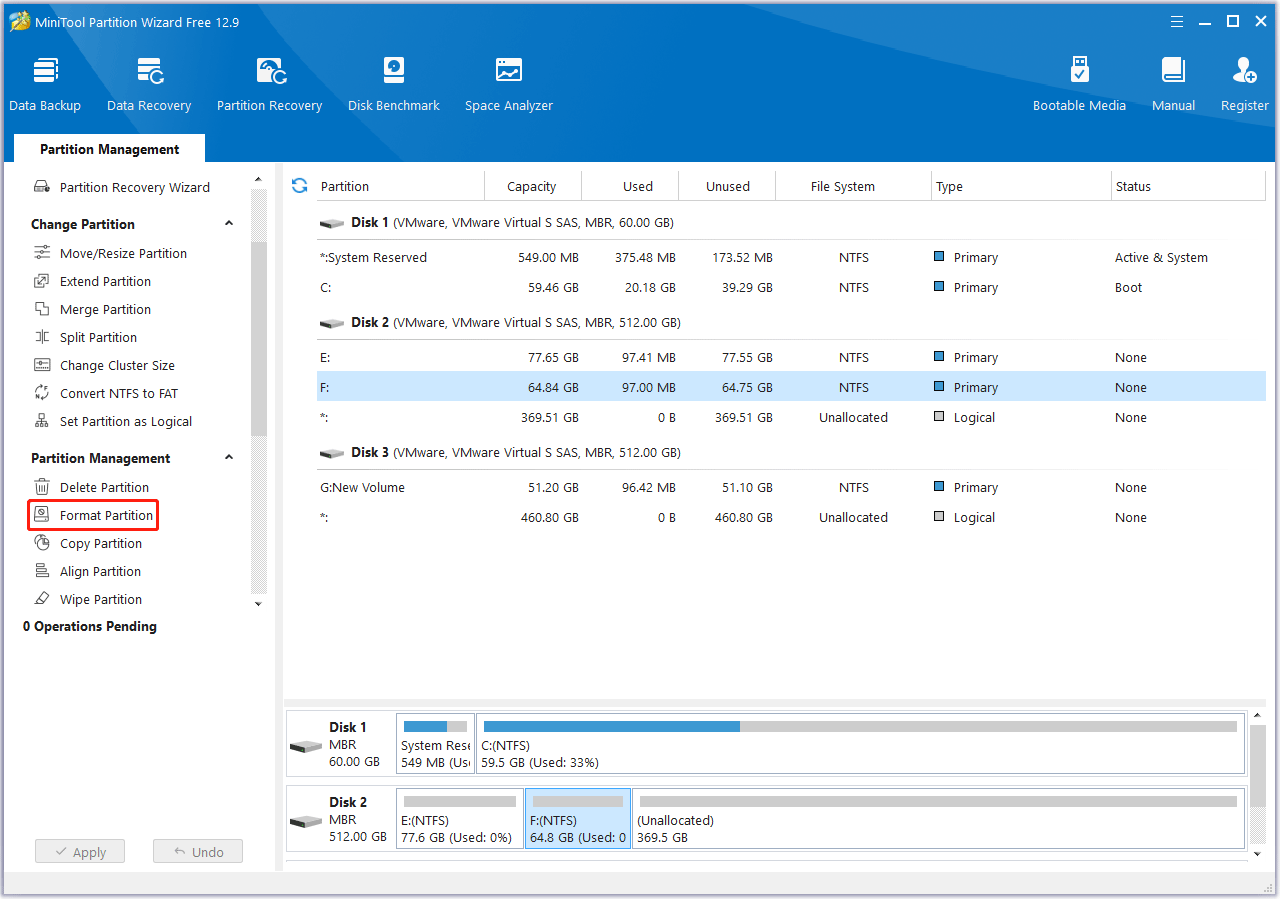Image resolution: width=1280 pixels, height=899 pixels.
Task: Click the Apply button
Action: click(x=80, y=852)
